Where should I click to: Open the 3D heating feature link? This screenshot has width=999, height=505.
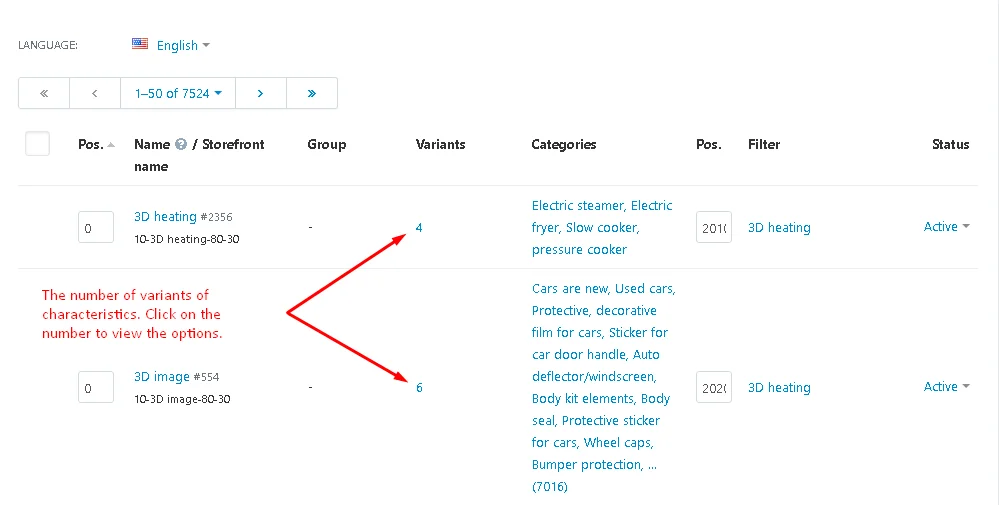165,217
